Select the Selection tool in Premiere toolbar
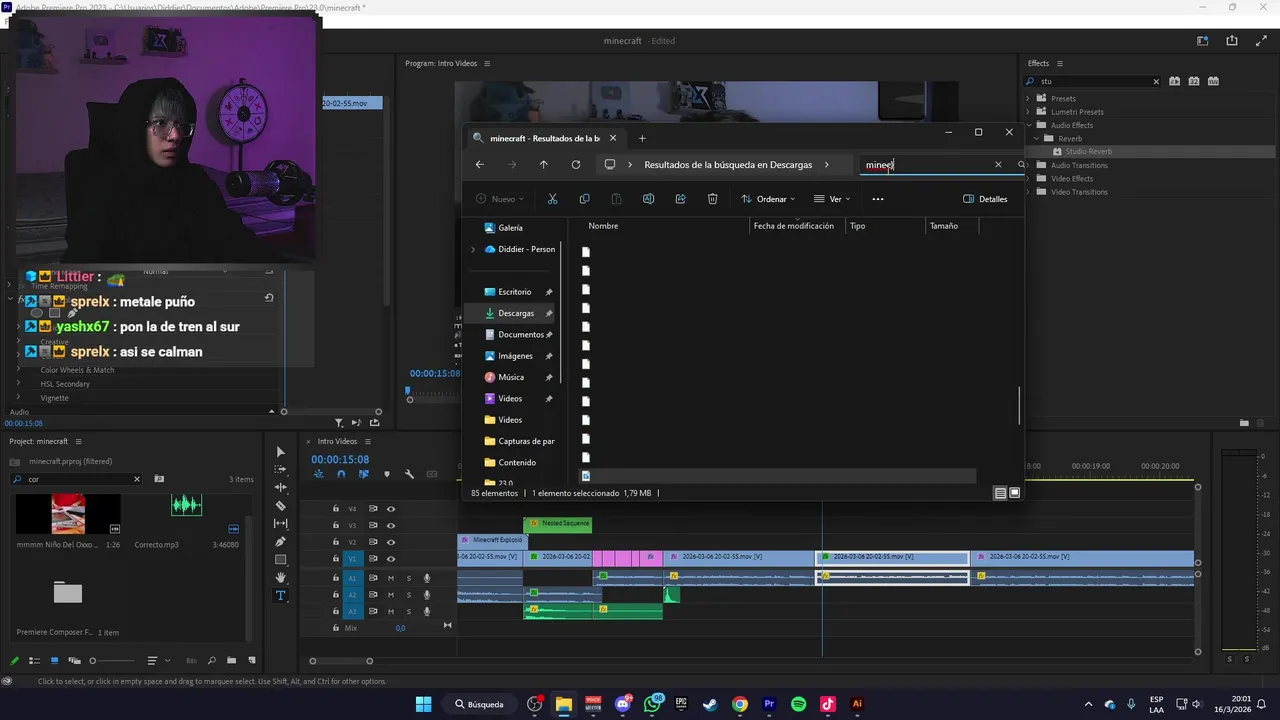This screenshot has height=720, width=1280. (x=280, y=452)
